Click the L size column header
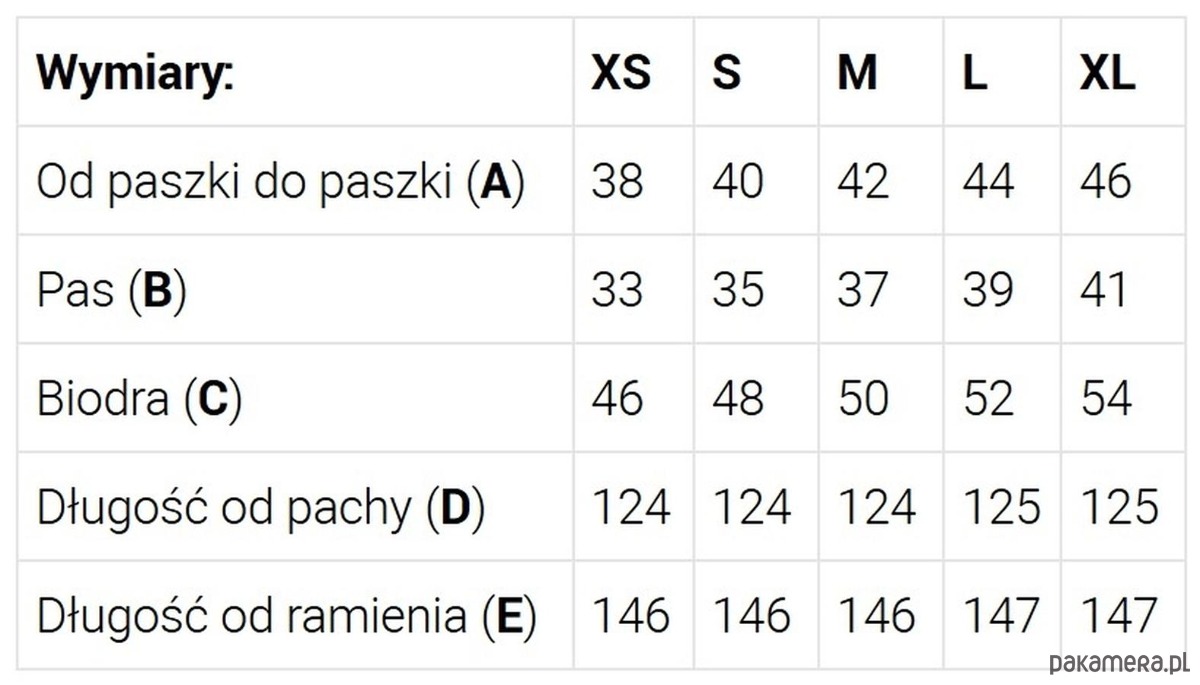1200x685 pixels. [975, 73]
